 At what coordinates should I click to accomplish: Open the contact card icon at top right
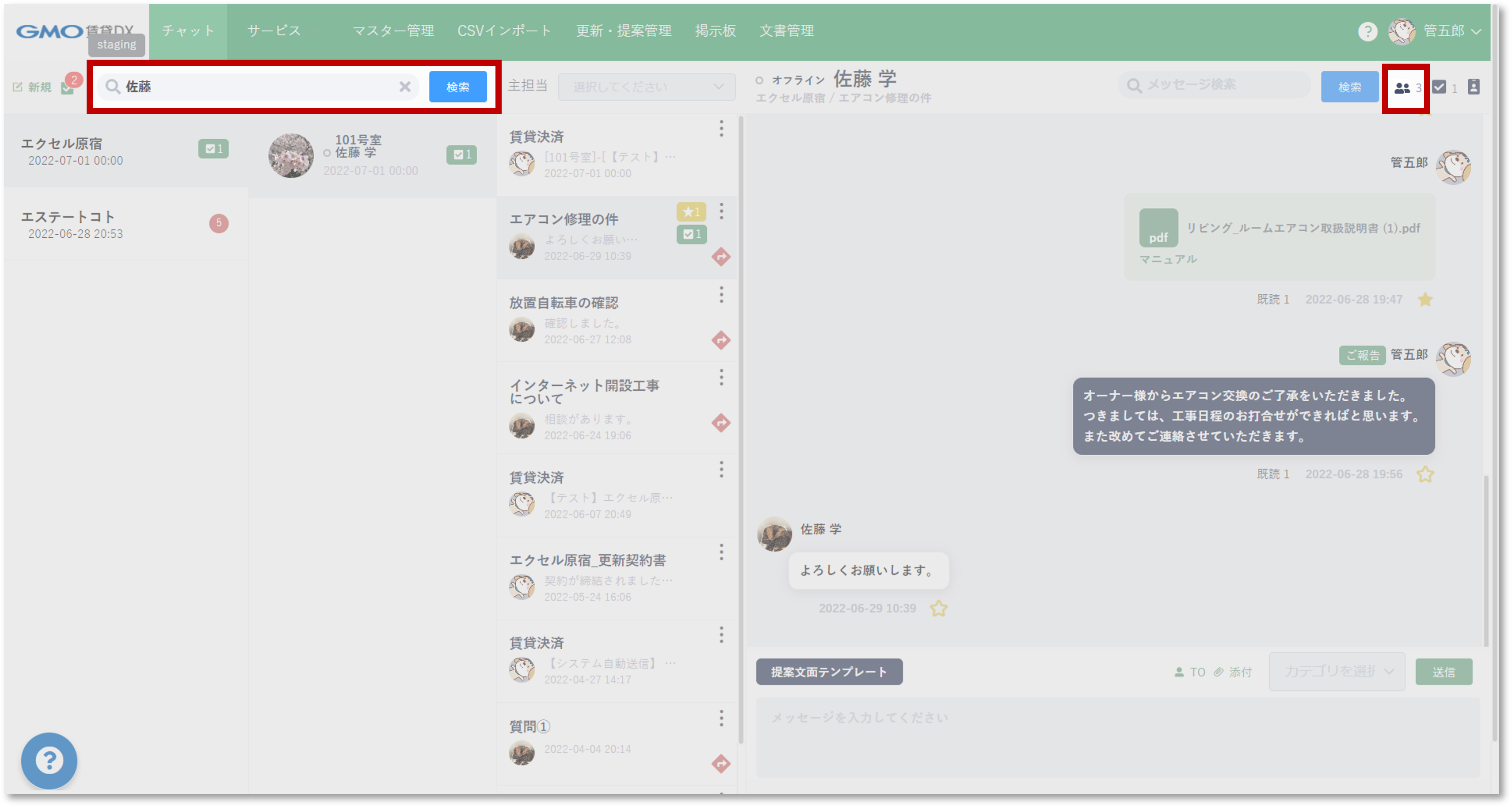(1473, 87)
